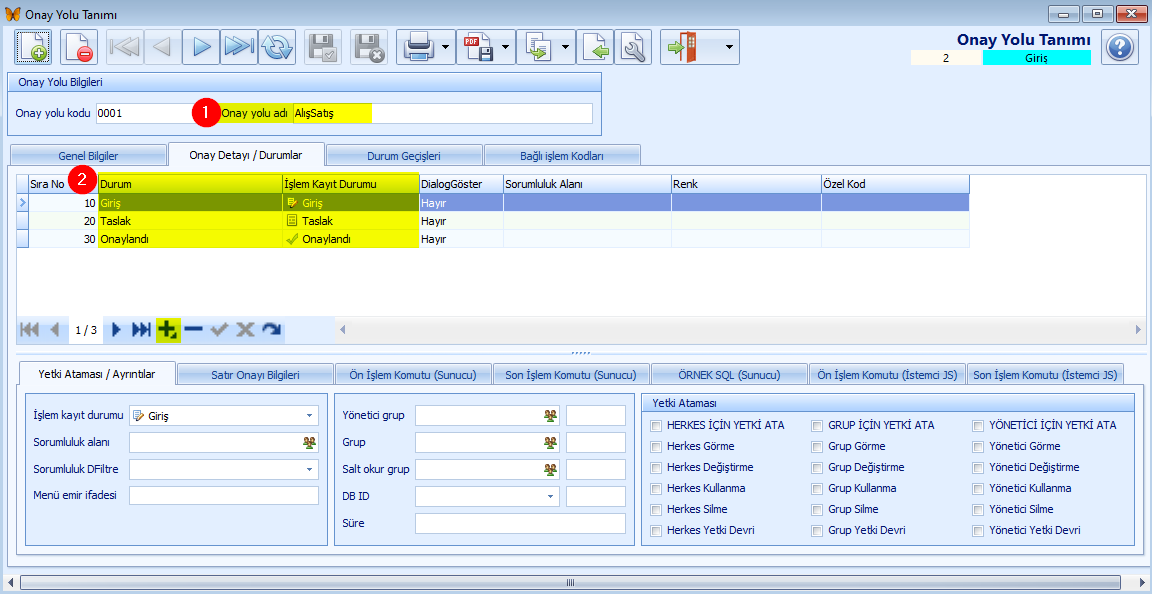Select the Taslak row in grid
This screenshot has height=594, width=1152.
coord(190,221)
